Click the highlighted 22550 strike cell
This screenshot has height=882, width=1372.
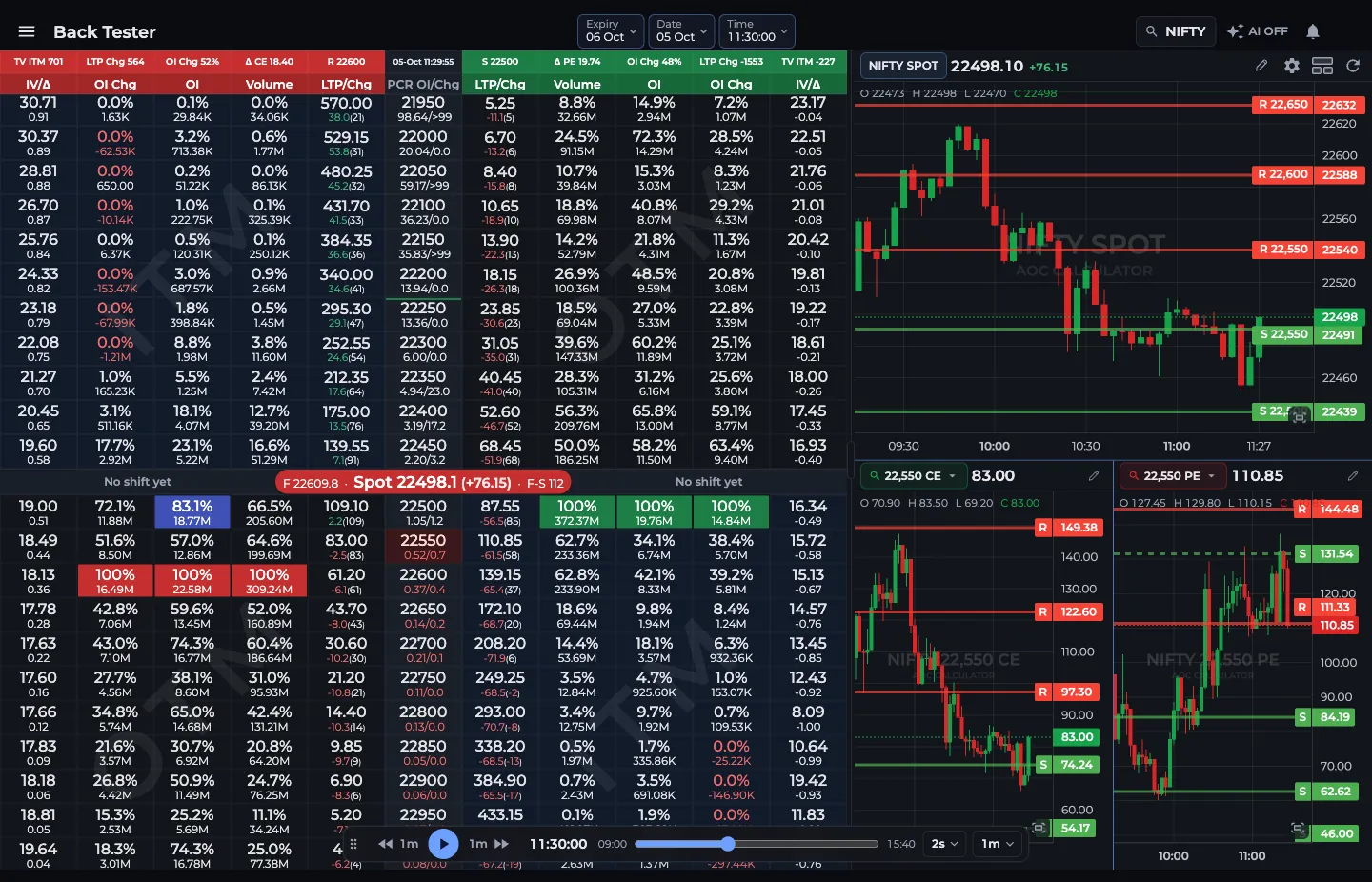coord(423,547)
